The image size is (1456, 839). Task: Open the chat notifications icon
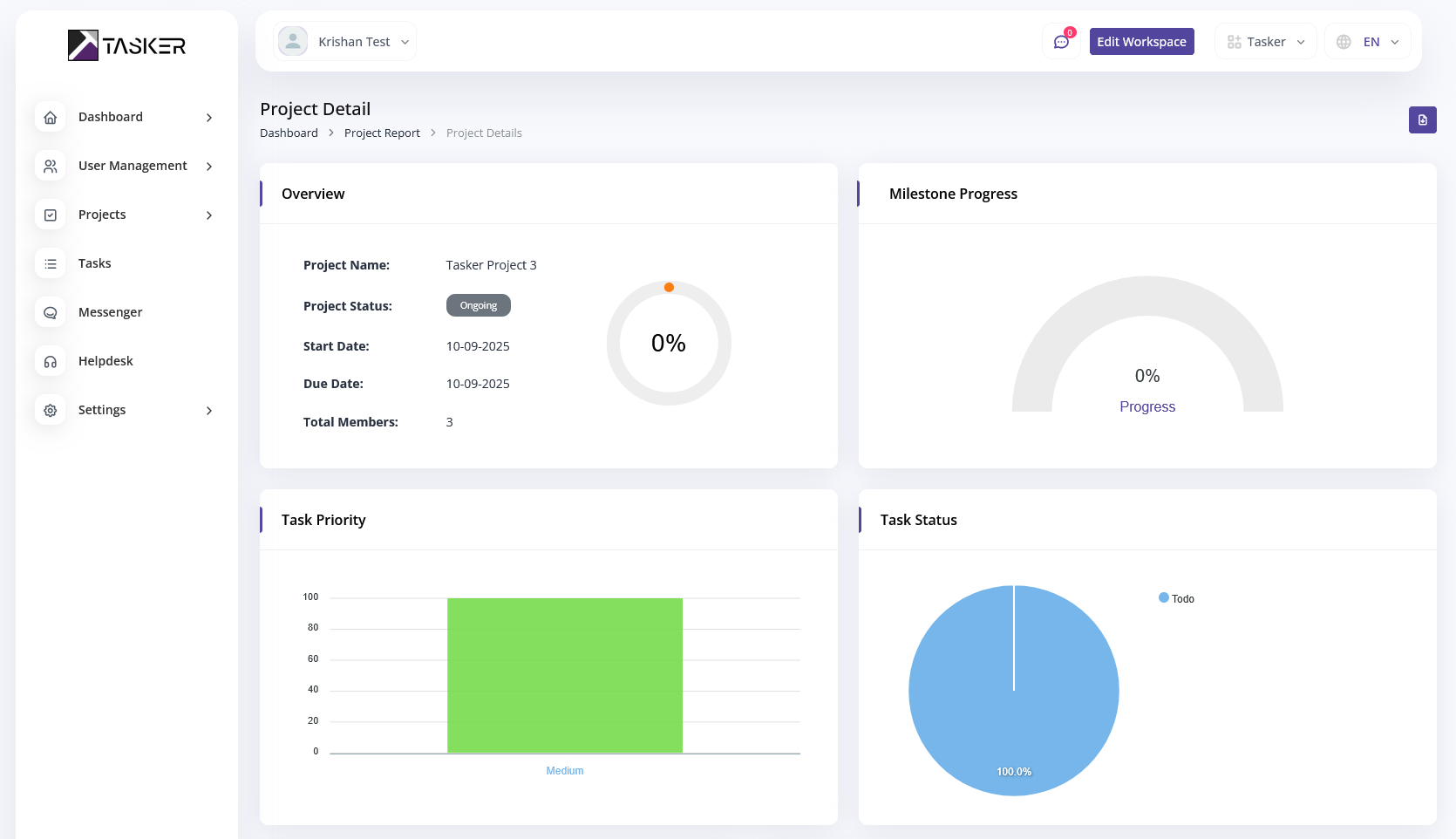pyautogui.click(x=1061, y=42)
